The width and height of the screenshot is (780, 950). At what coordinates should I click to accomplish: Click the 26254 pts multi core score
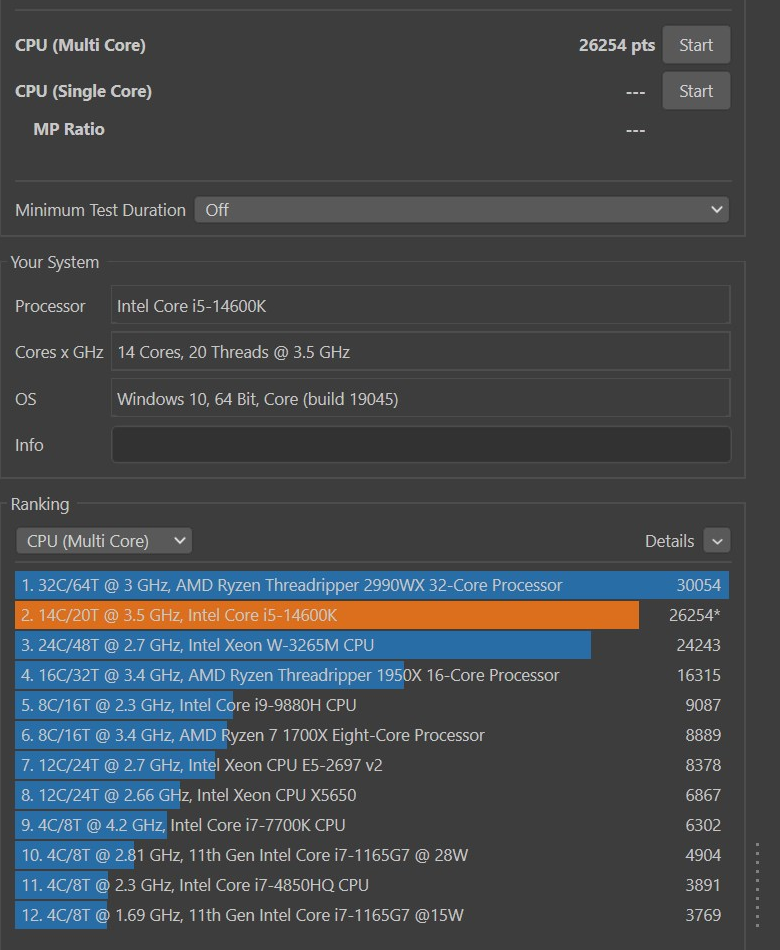click(616, 45)
